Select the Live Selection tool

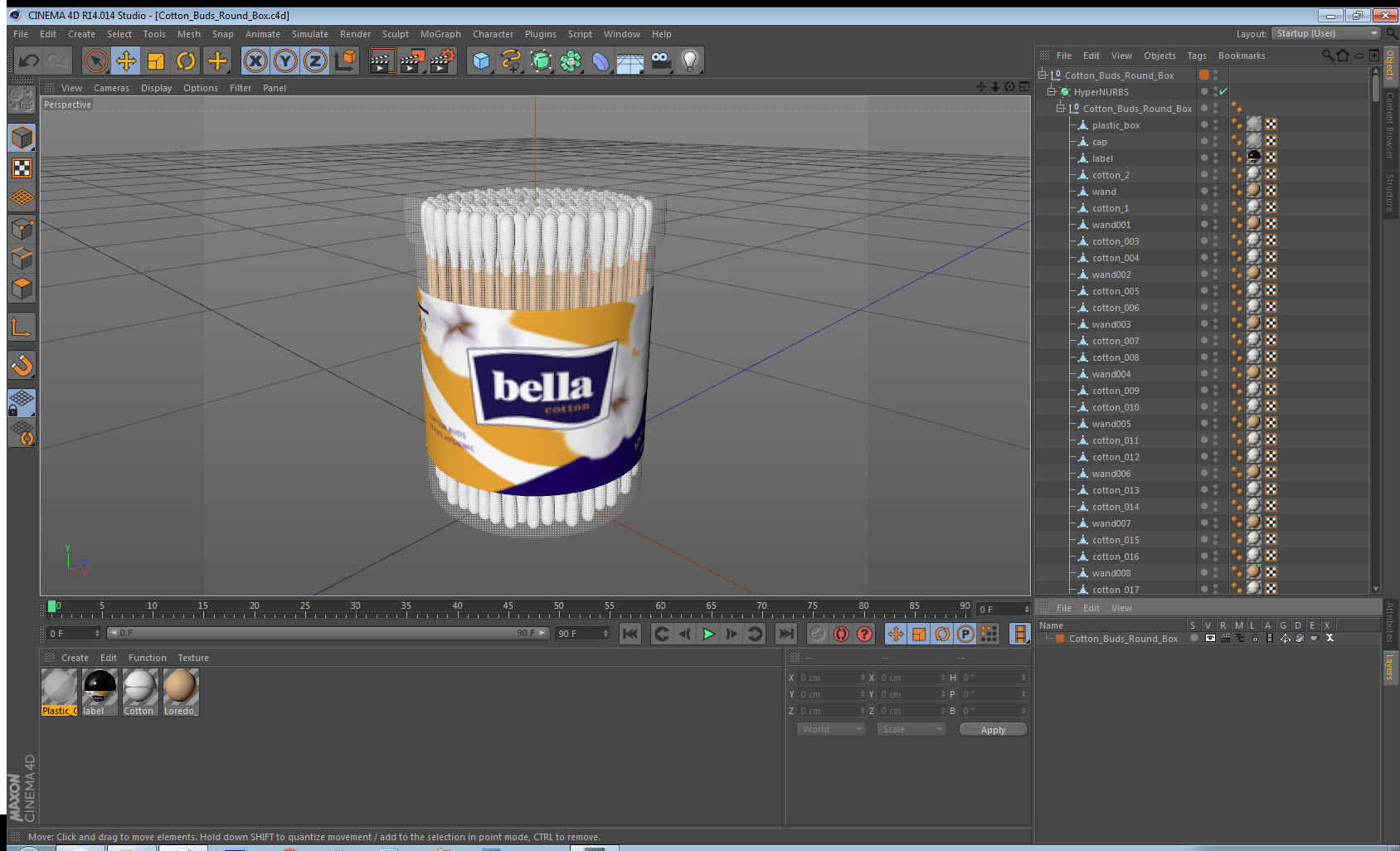(x=96, y=61)
